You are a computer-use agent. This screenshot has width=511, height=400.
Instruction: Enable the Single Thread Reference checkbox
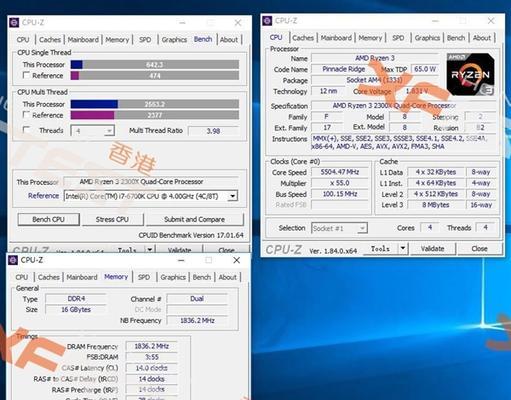pos(26,75)
